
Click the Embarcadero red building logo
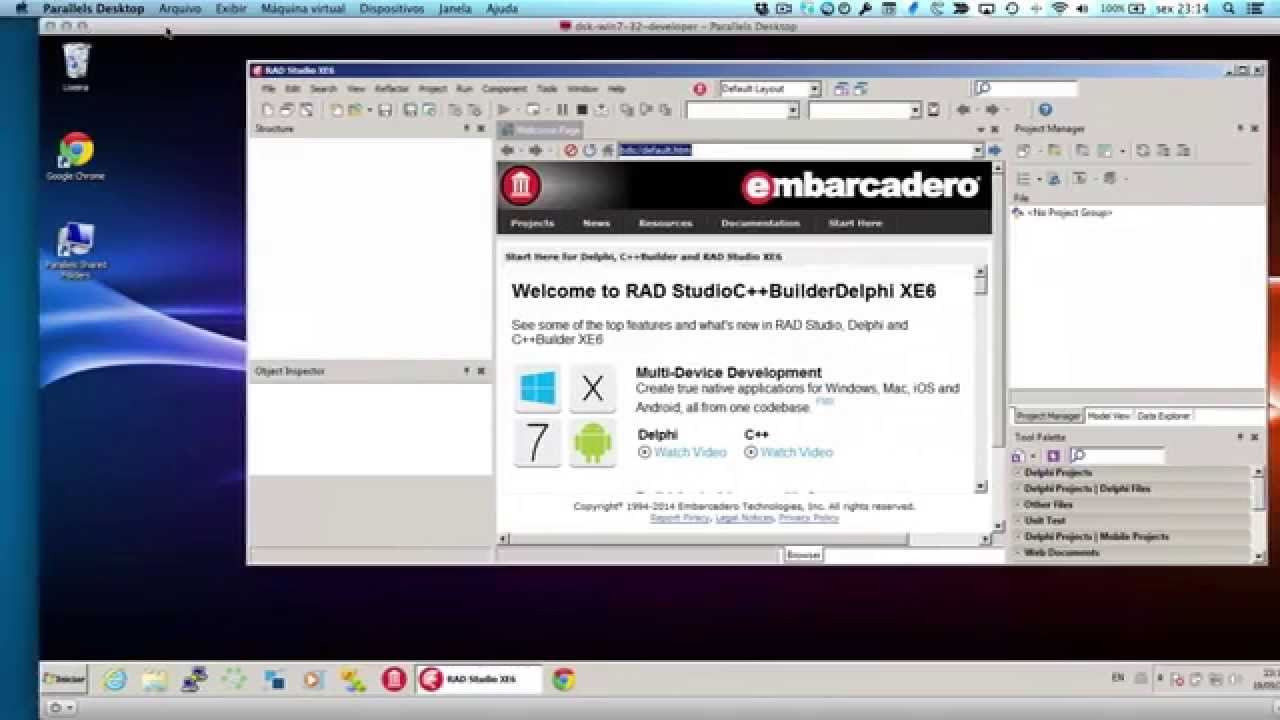(x=521, y=186)
